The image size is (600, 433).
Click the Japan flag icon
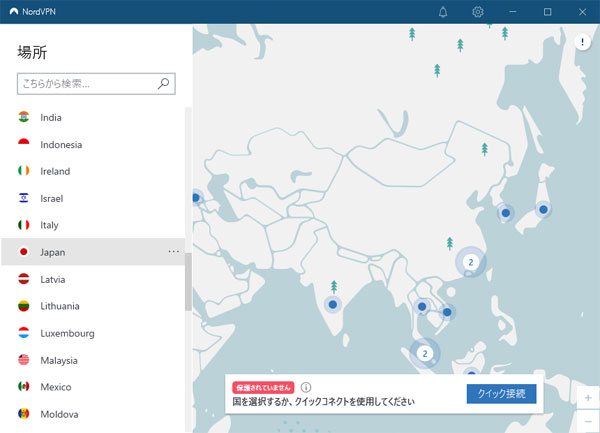tap(24, 252)
